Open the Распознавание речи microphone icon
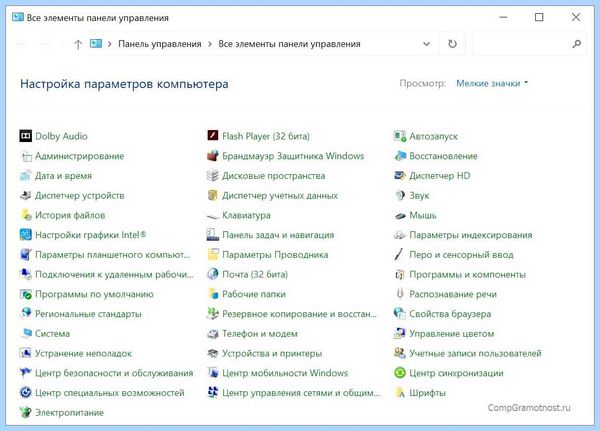The width and height of the screenshot is (600, 431). (x=400, y=294)
